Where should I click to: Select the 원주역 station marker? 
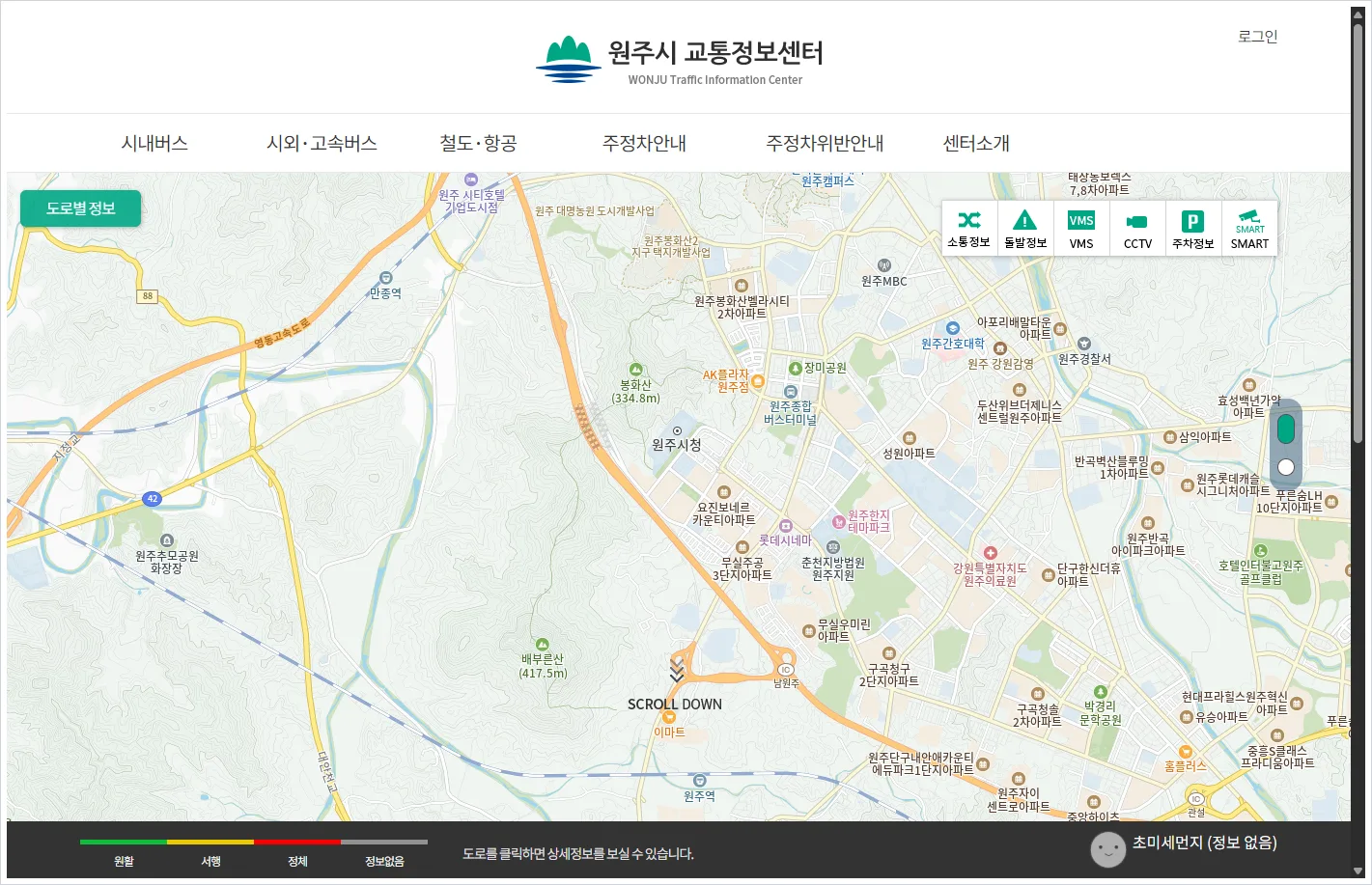pos(700,781)
